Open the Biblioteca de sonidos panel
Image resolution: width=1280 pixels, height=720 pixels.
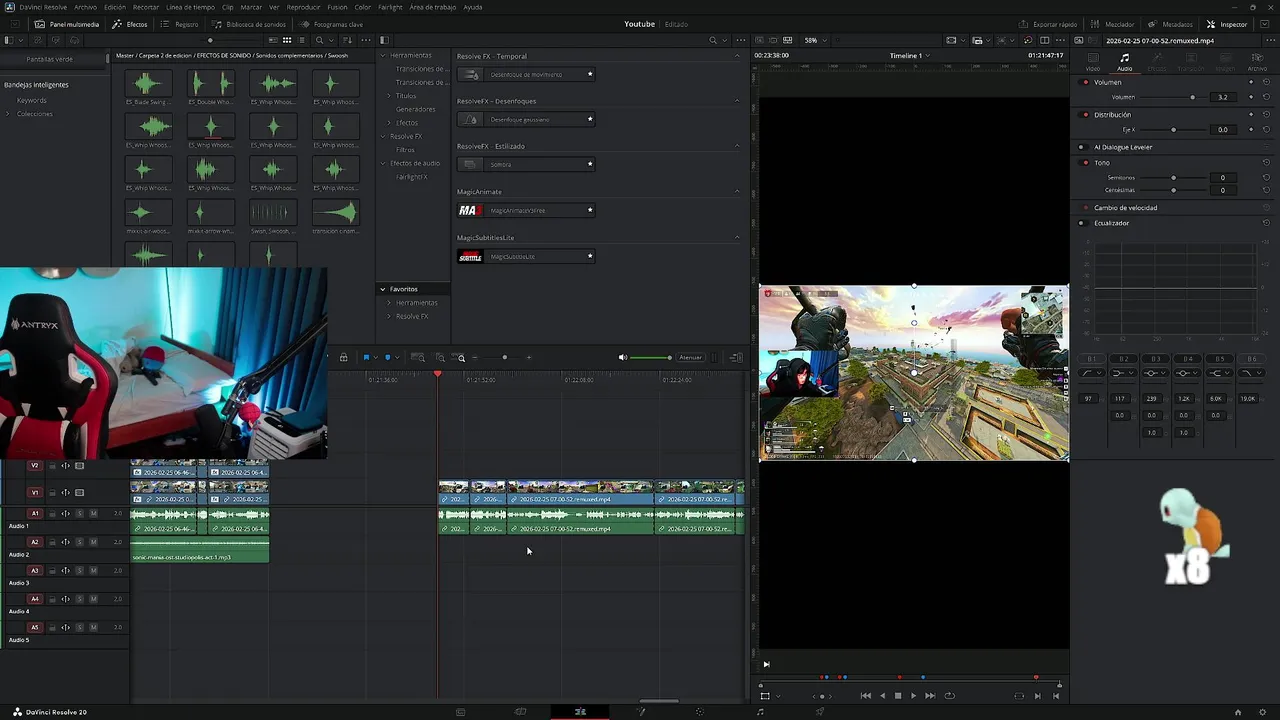[x=248, y=24]
